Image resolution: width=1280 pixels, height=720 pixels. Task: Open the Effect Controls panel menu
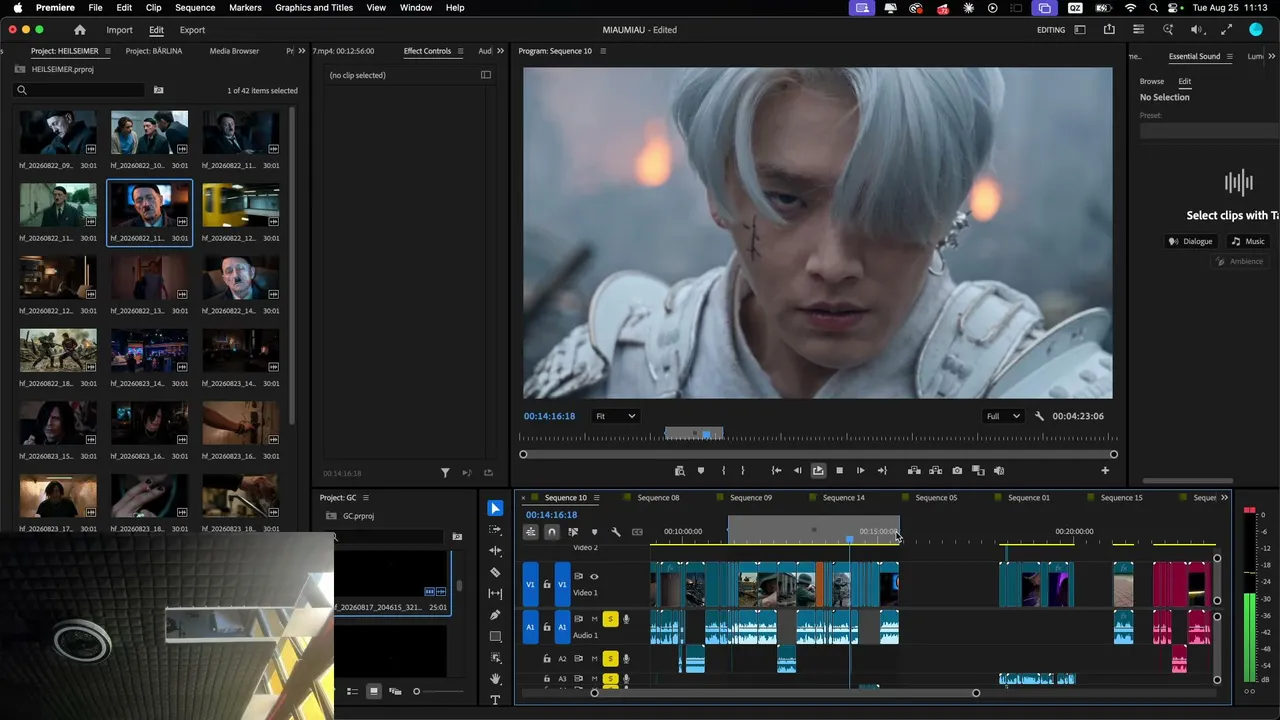coord(460,51)
